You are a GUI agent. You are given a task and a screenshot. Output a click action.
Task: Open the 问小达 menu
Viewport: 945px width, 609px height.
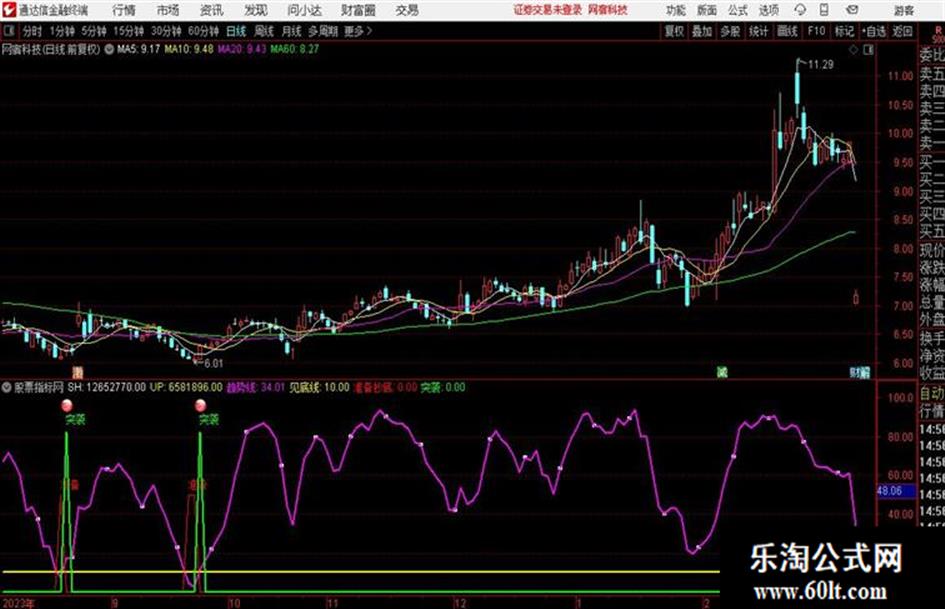[x=304, y=10]
